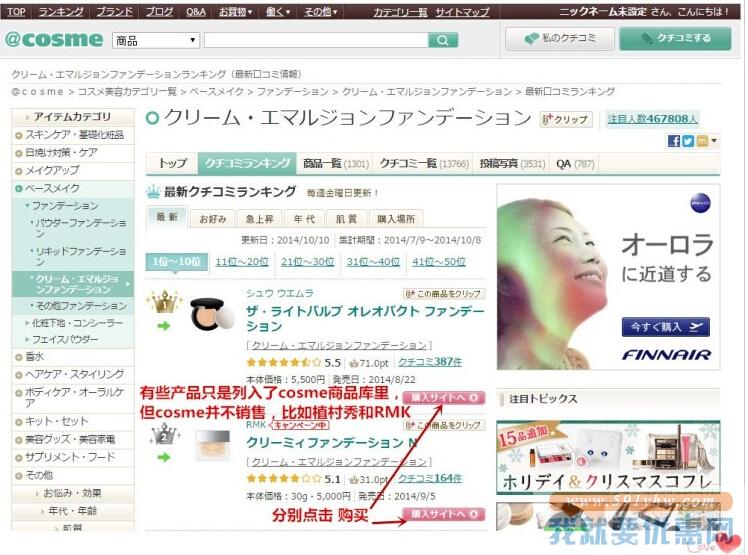The image size is (748, 555).
Task: Expand the share options arrow
Action: tap(714, 140)
